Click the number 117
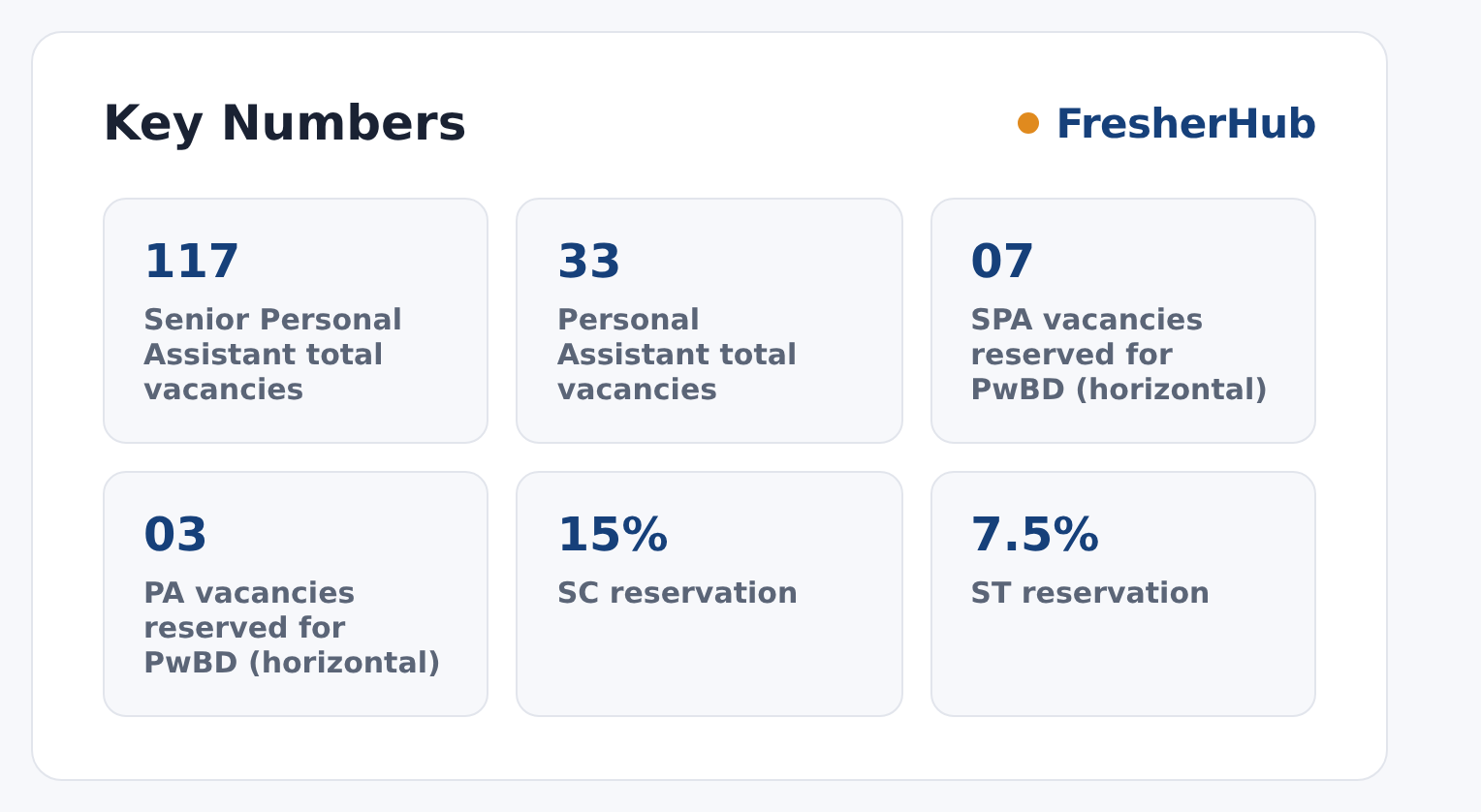1481x812 pixels. point(191,262)
